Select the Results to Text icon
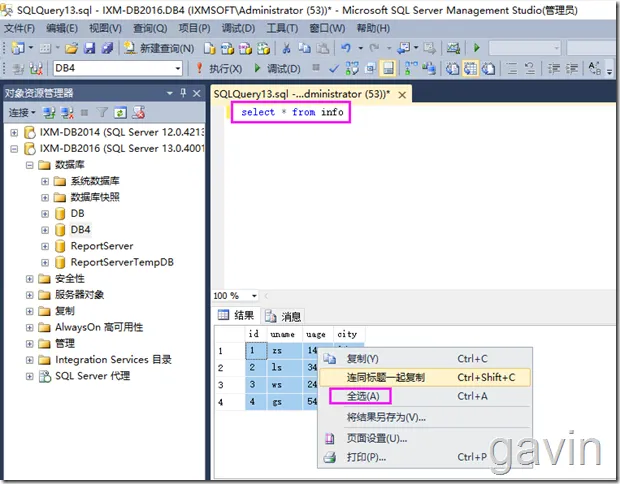This screenshot has height=484, width=620. tap(452, 69)
